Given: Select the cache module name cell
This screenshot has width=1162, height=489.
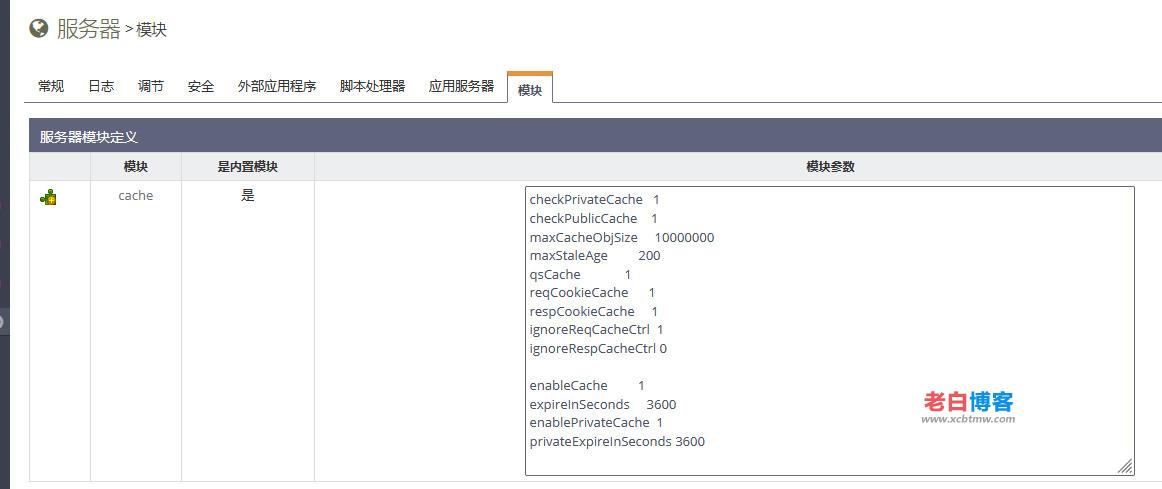Looking at the screenshot, I should [136, 196].
